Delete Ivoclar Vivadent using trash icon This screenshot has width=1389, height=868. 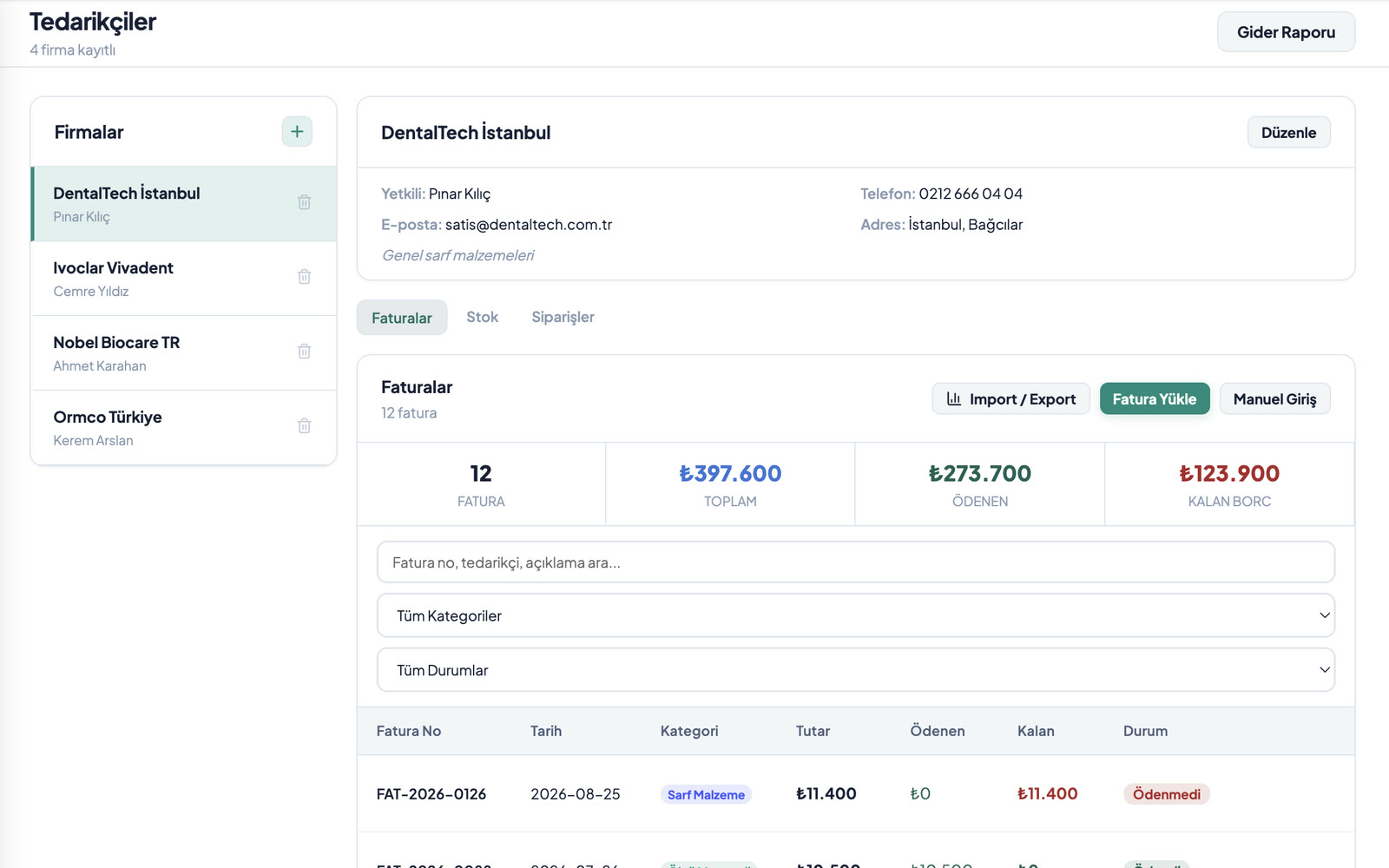point(304,277)
